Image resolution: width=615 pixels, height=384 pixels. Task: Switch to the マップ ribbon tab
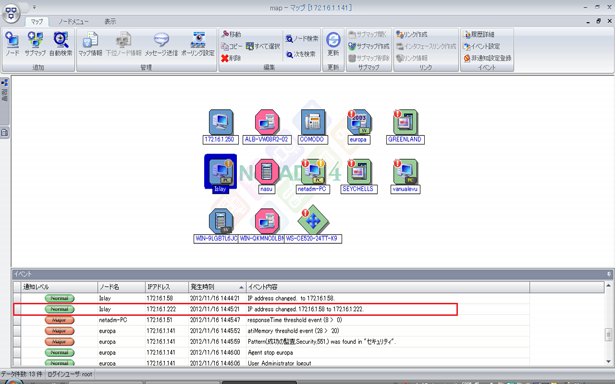(37, 22)
